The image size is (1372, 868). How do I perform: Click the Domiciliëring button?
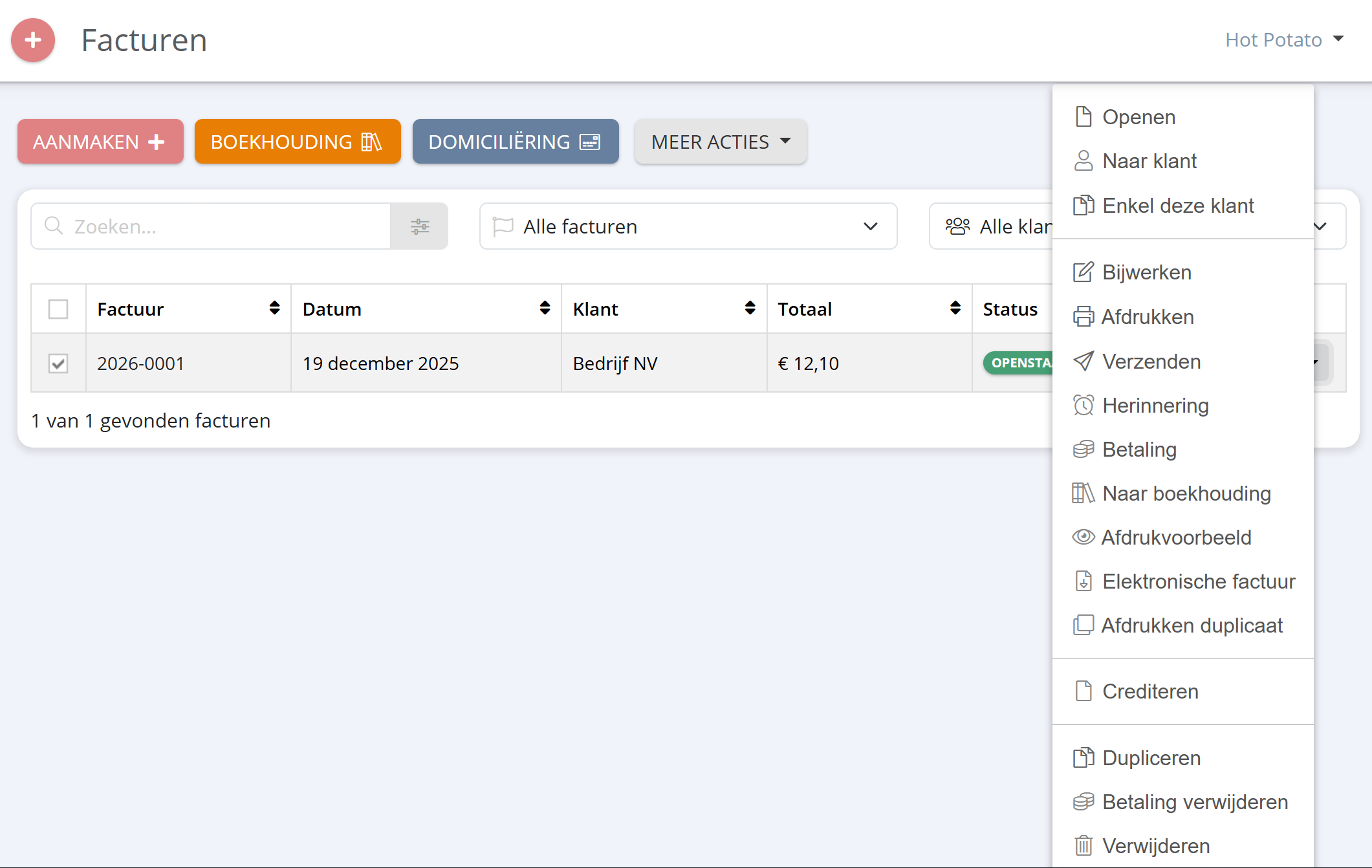pos(515,142)
